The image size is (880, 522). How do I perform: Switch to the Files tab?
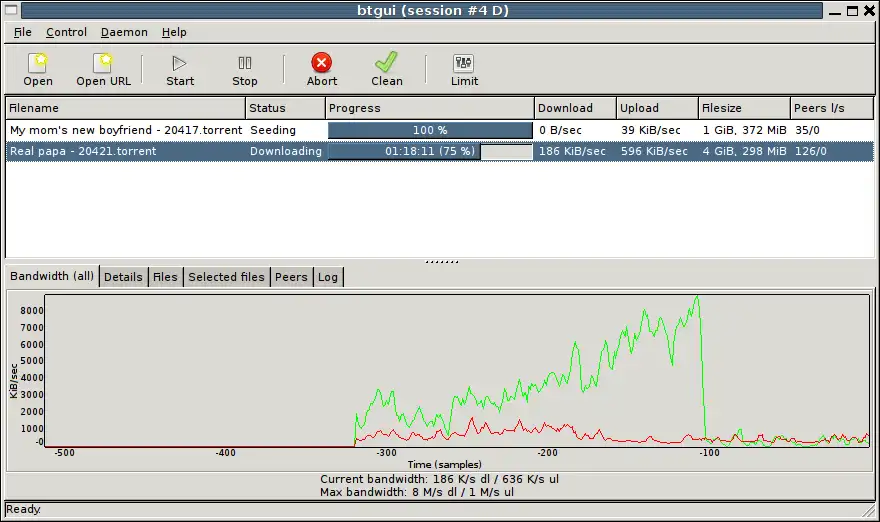165,277
